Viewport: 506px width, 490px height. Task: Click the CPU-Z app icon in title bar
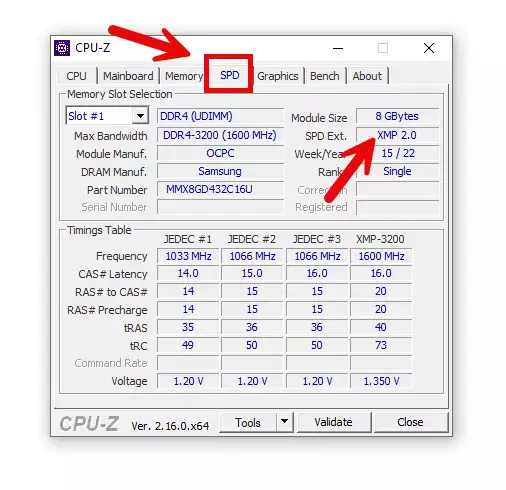pyautogui.click(x=62, y=48)
